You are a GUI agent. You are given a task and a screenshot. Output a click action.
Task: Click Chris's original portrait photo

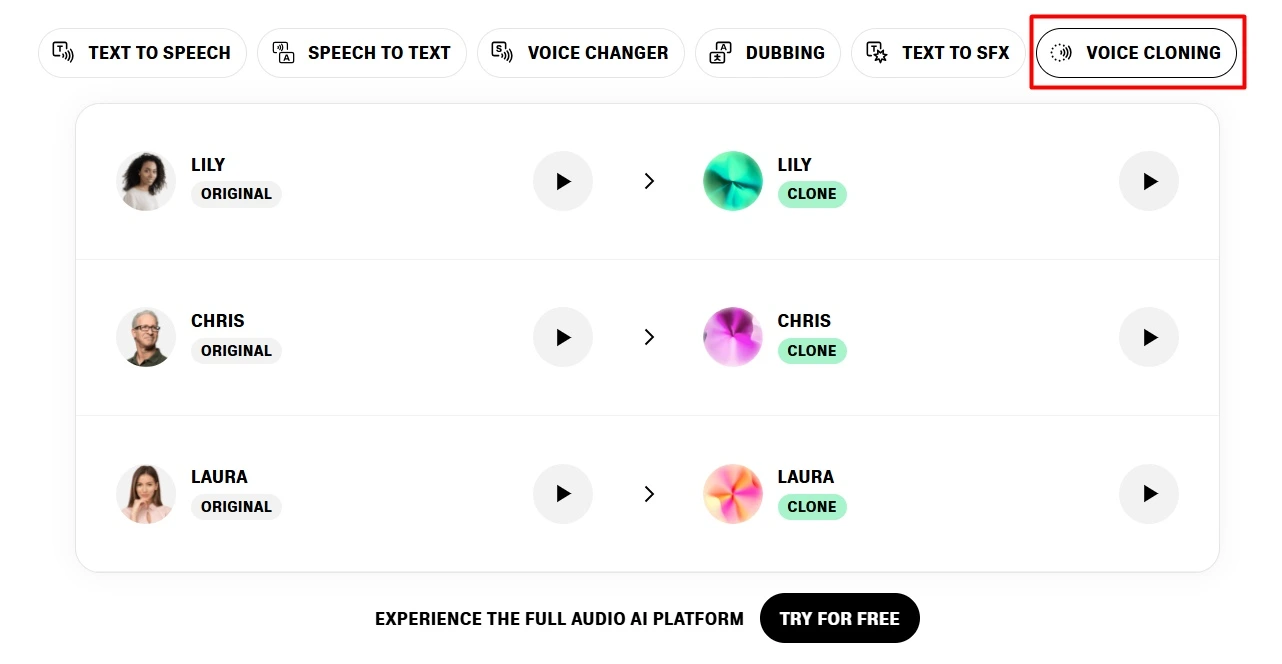pyautogui.click(x=146, y=337)
